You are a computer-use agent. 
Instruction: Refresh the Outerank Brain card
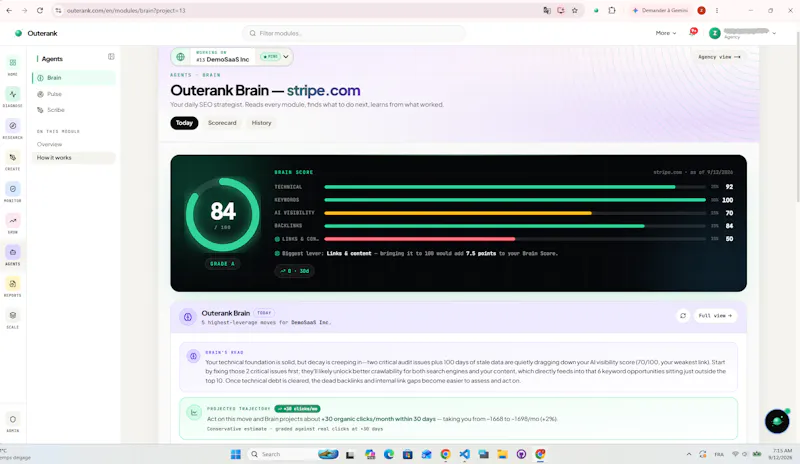[683, 316]
